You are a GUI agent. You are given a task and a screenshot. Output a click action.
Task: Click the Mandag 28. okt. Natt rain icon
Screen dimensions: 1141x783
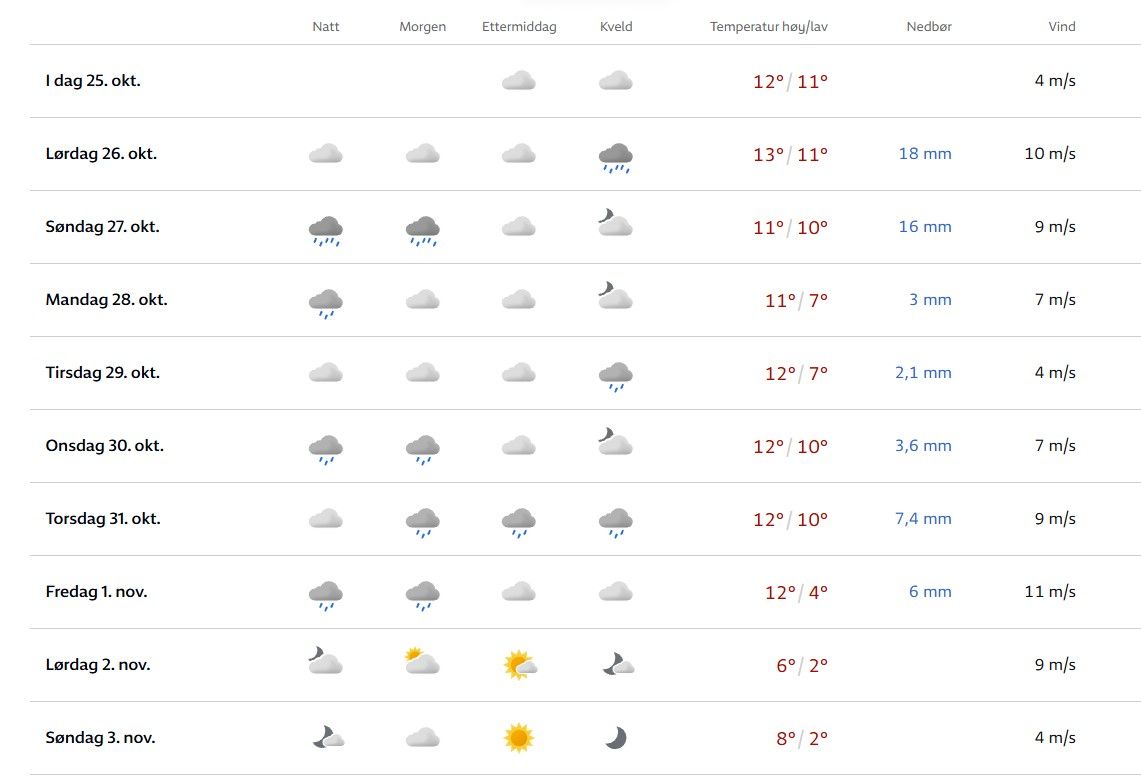(x=326, y=302)
